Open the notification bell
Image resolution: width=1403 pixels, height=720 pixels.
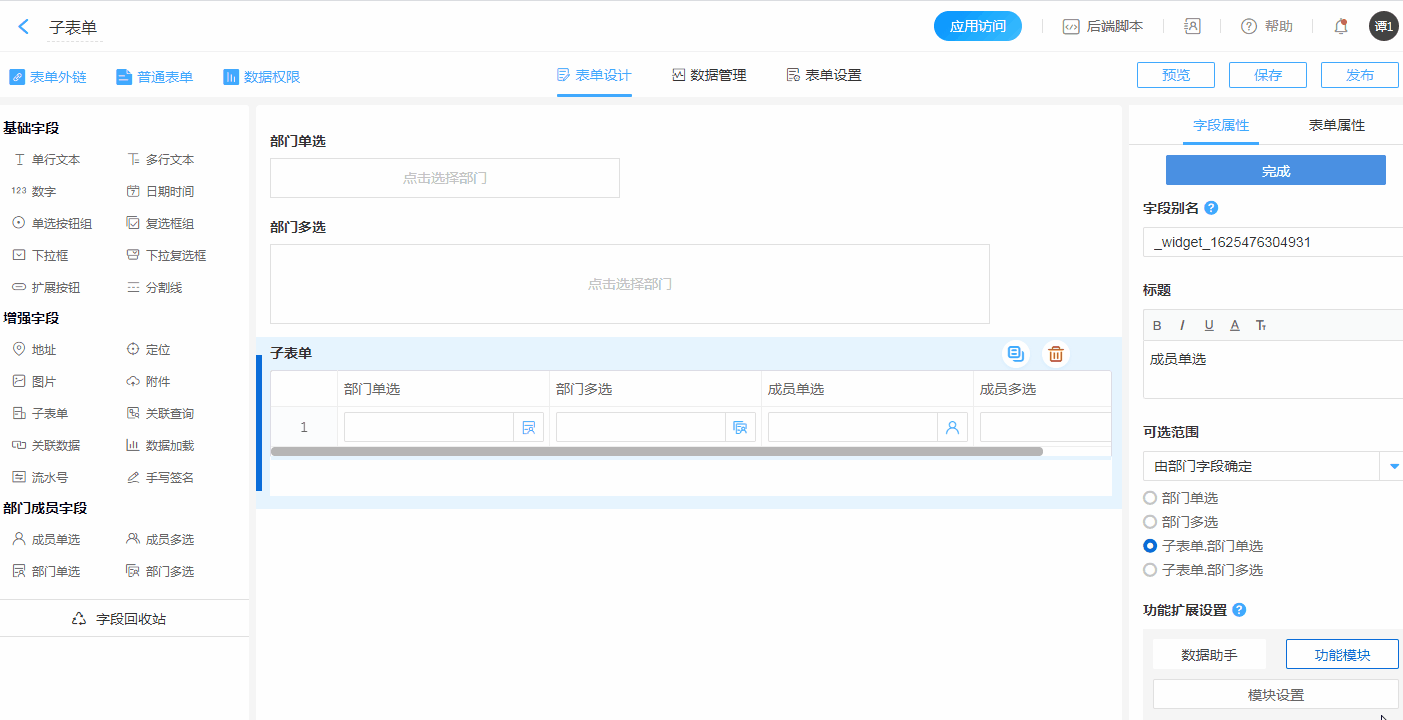(x=1341, y=27)
